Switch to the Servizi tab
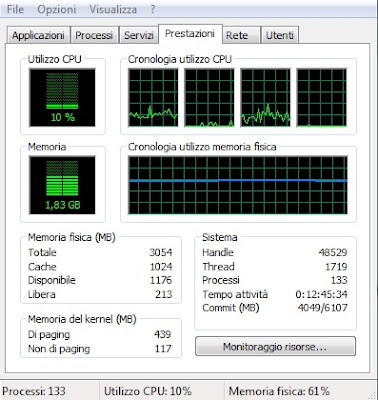The width and height of the screenshot is (378, 400). pos(139,35)
